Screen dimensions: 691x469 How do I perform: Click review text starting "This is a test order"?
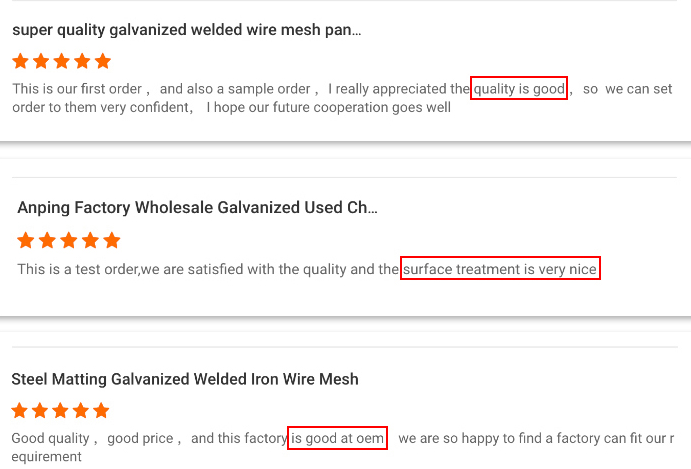[x=200, y=269]
